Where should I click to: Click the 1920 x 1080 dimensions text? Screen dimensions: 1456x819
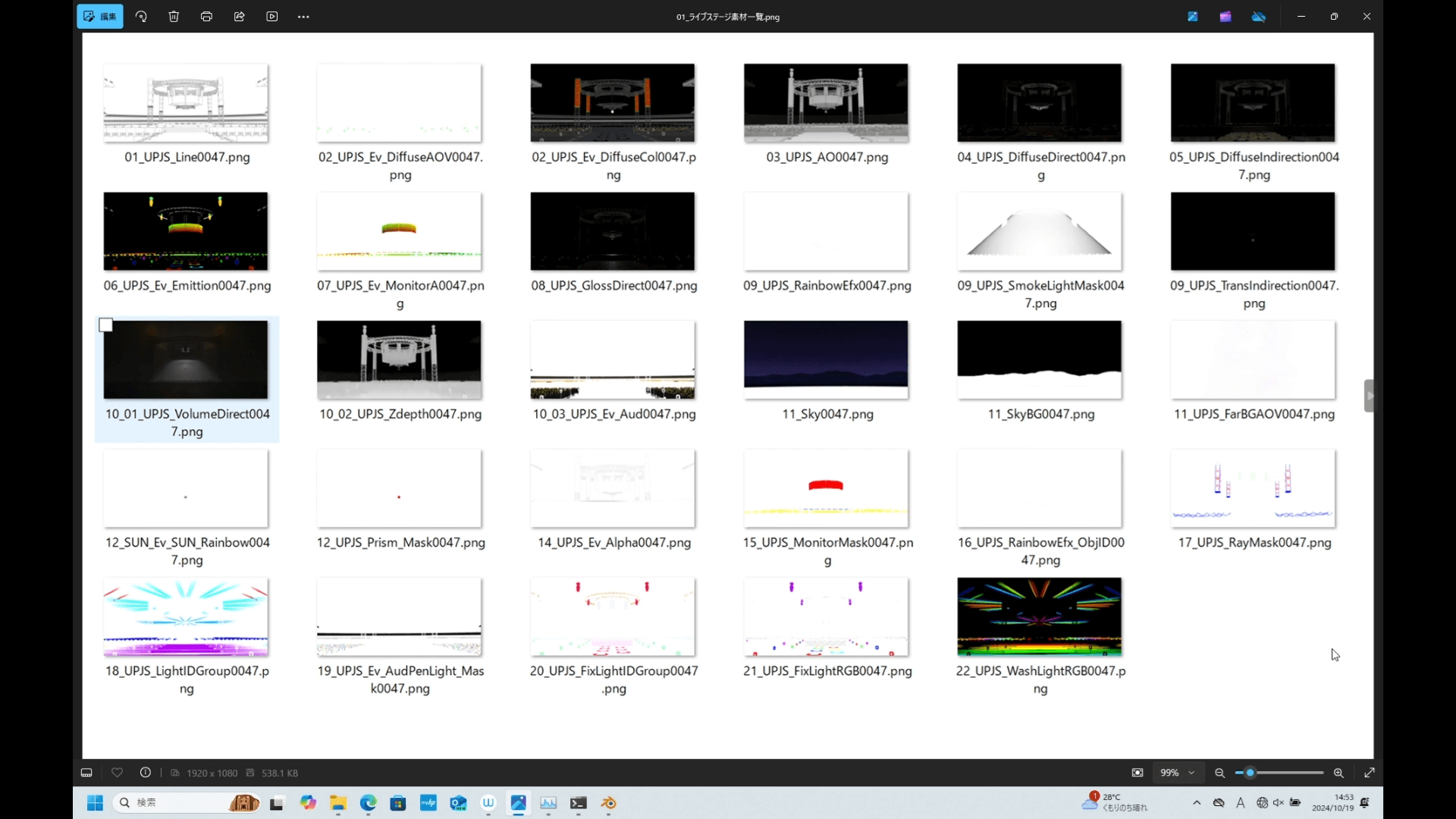point(212,773)
